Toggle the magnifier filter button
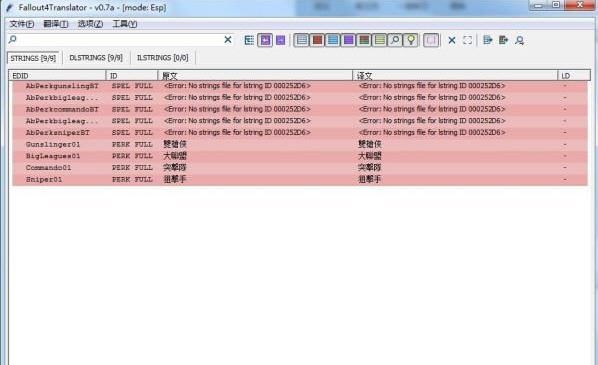 tap(395, 40)
